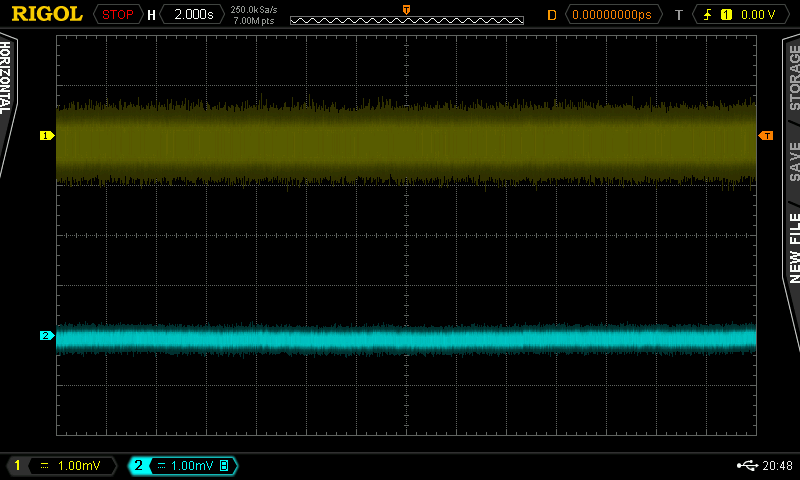Click the red STOP run status badge

coord(117,15)
